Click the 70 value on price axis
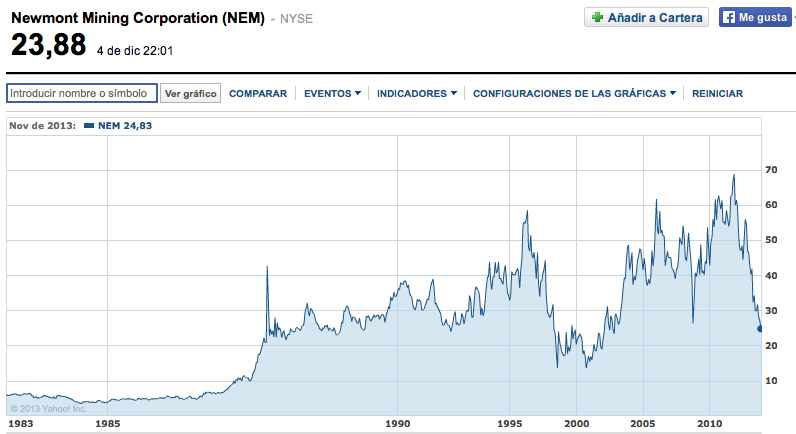Viewport: 796px width, 434px height. coord(771,170)
